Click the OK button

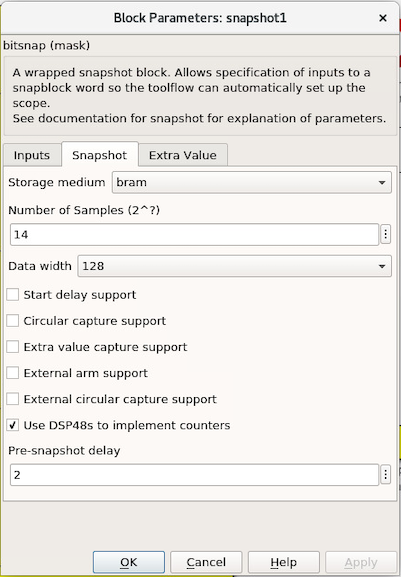tap(129, 562)
